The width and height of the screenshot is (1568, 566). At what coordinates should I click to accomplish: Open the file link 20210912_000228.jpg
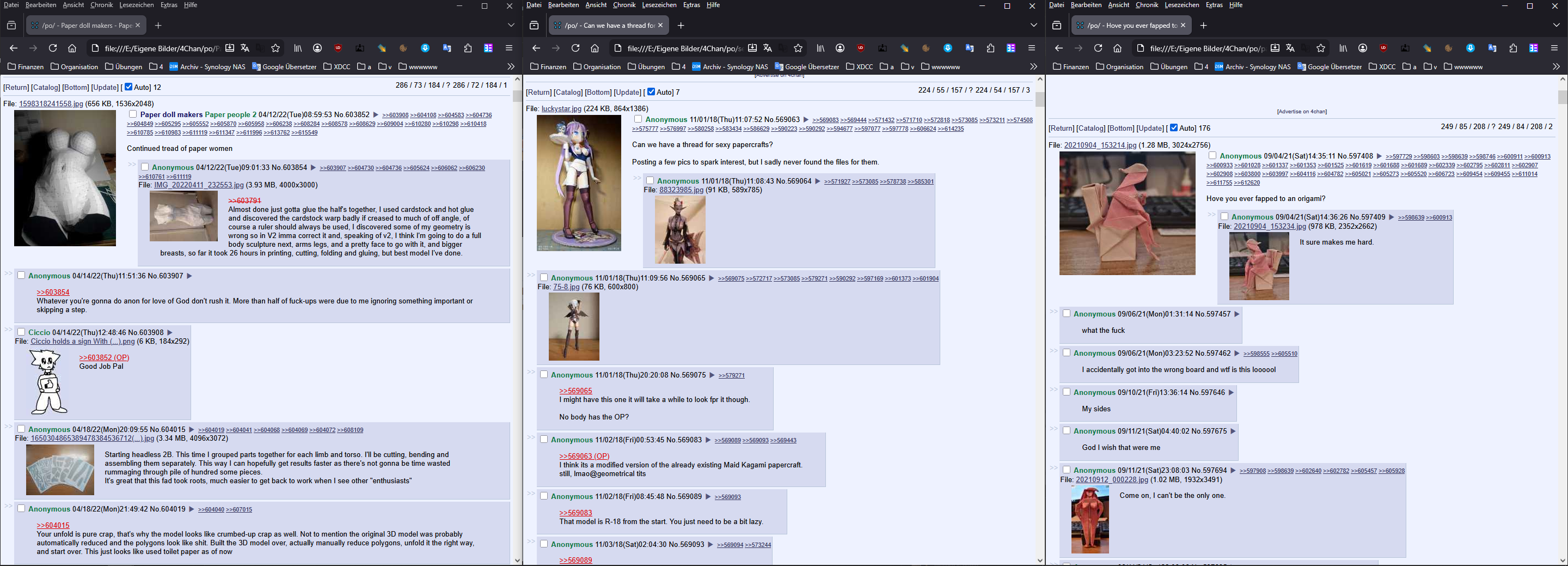point(1111,480)
